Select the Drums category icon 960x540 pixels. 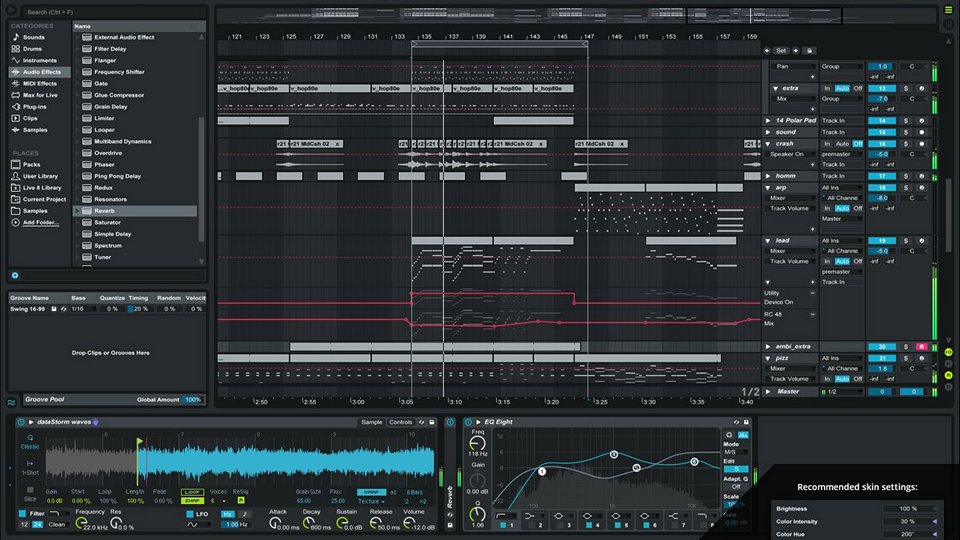coord(16,48)
